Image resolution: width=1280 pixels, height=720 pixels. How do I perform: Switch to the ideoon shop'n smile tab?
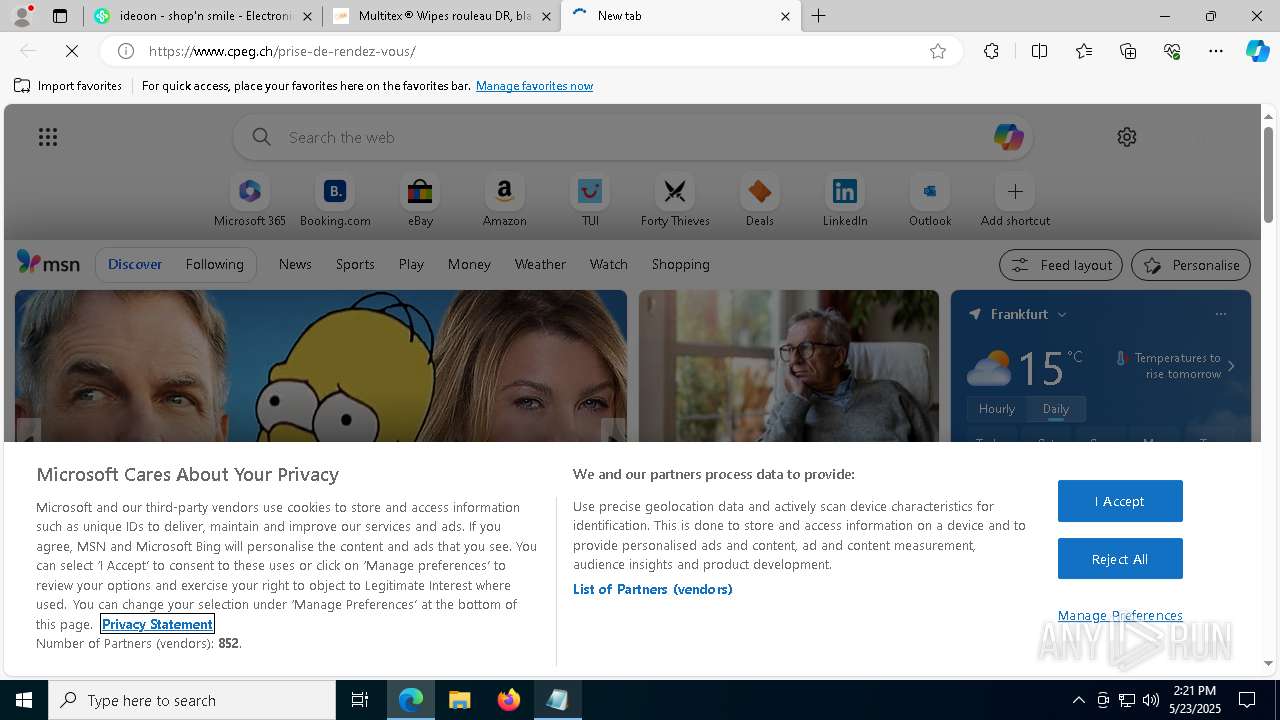coord(202,16)
